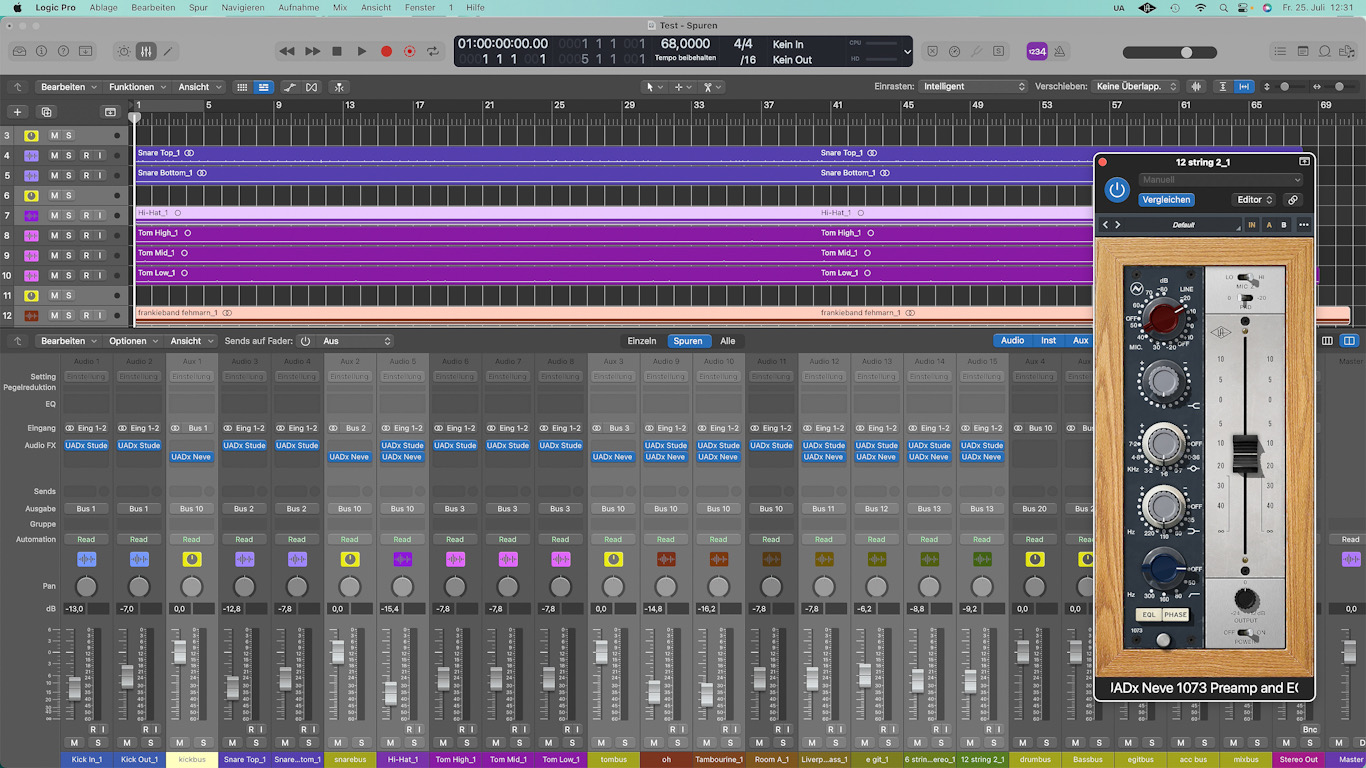The width and height of the screenshot is (1366, 768).
Task: Toggle the Cycle loop button
Action: (x=433, y=51)
